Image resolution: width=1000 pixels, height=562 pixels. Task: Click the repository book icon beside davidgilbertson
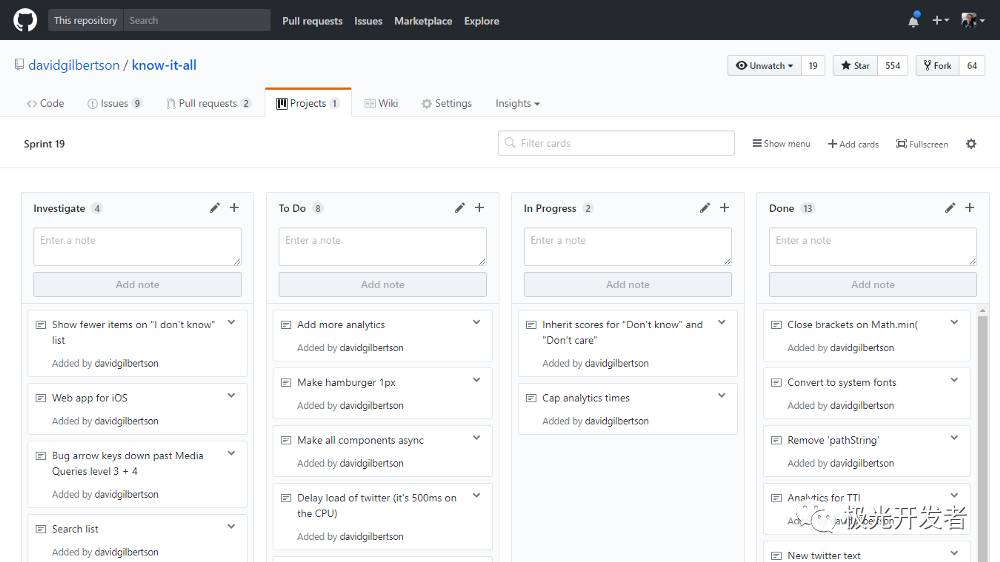(x=19, y=64)
